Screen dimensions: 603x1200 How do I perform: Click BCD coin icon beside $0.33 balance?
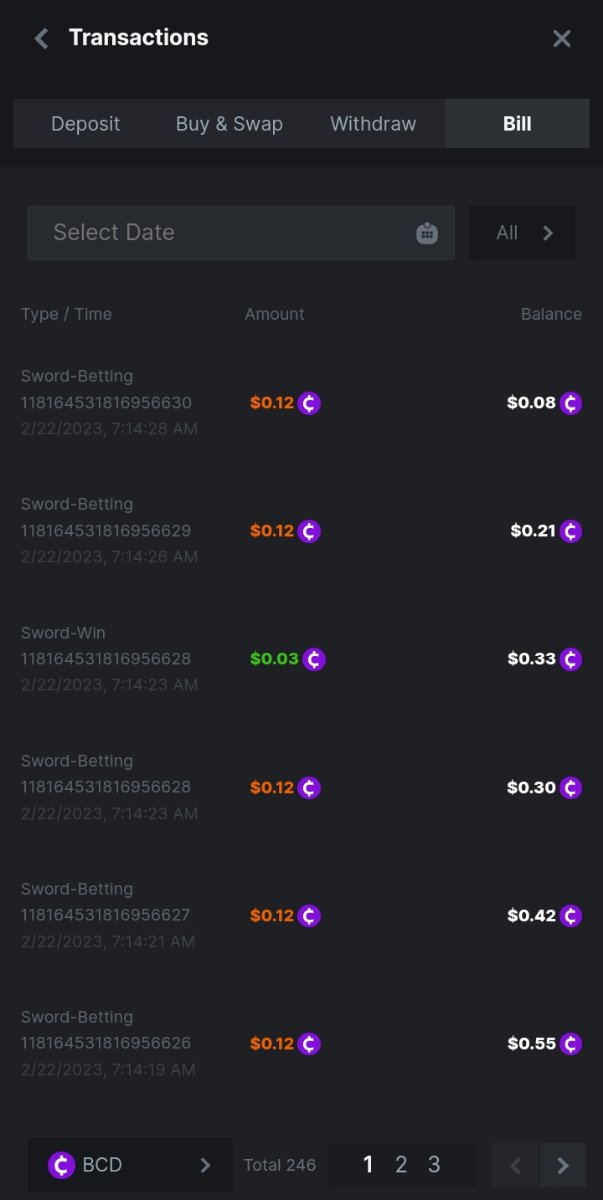click(x=571, y=659)
